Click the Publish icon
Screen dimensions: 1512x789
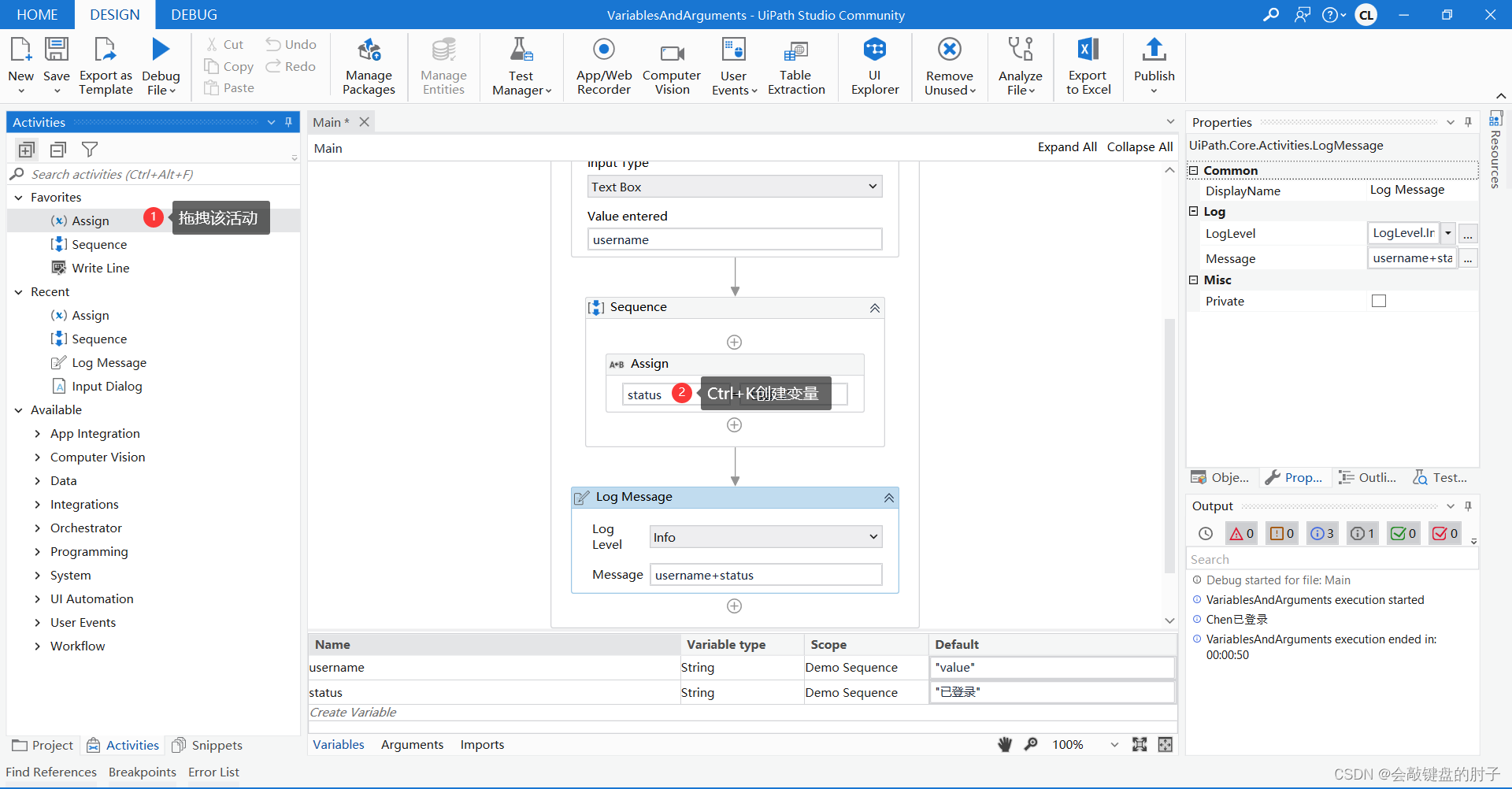pyautogui.click(x=1154, y=50)
